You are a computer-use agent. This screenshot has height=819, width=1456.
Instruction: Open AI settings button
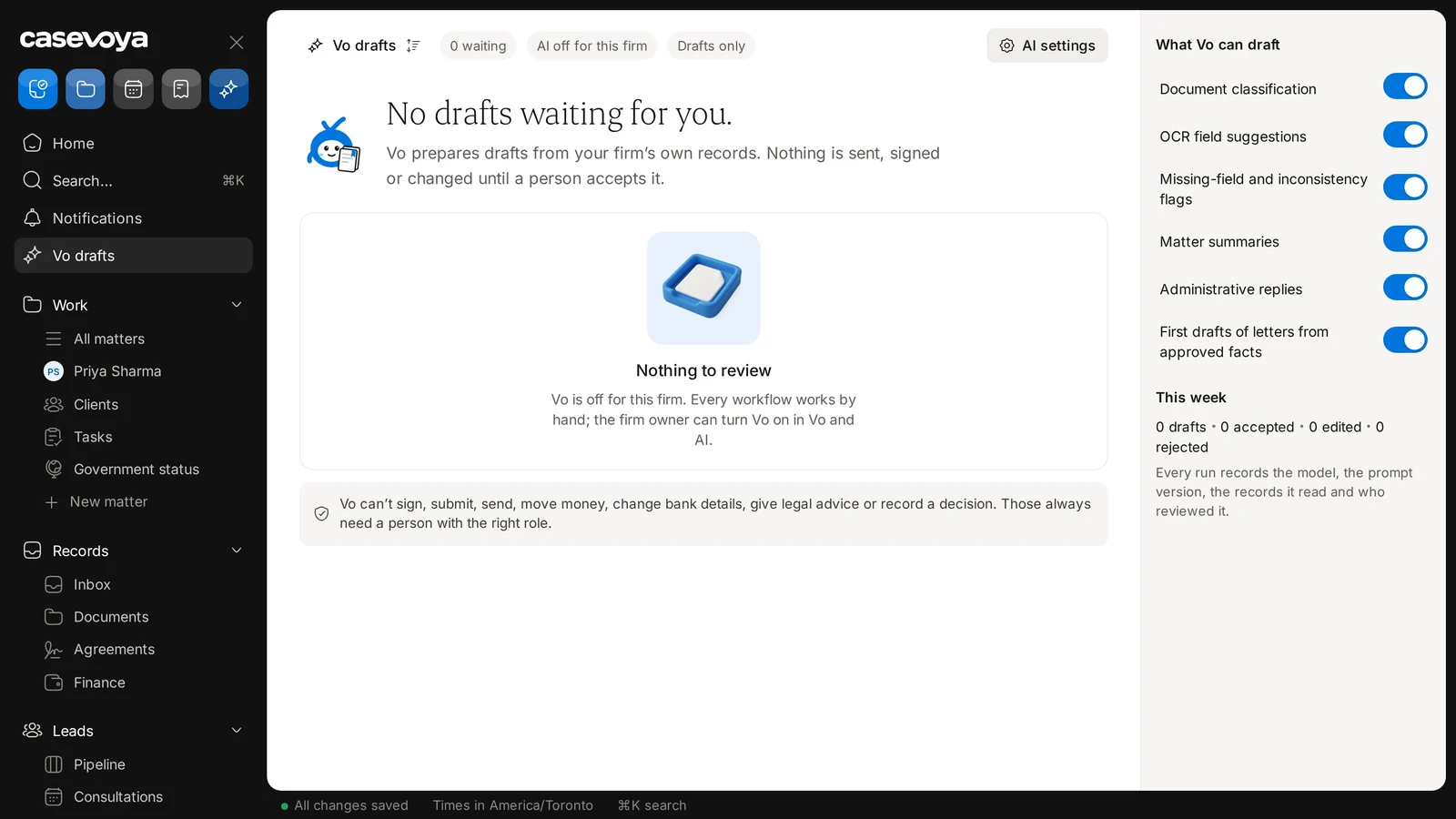[1047, 45]
